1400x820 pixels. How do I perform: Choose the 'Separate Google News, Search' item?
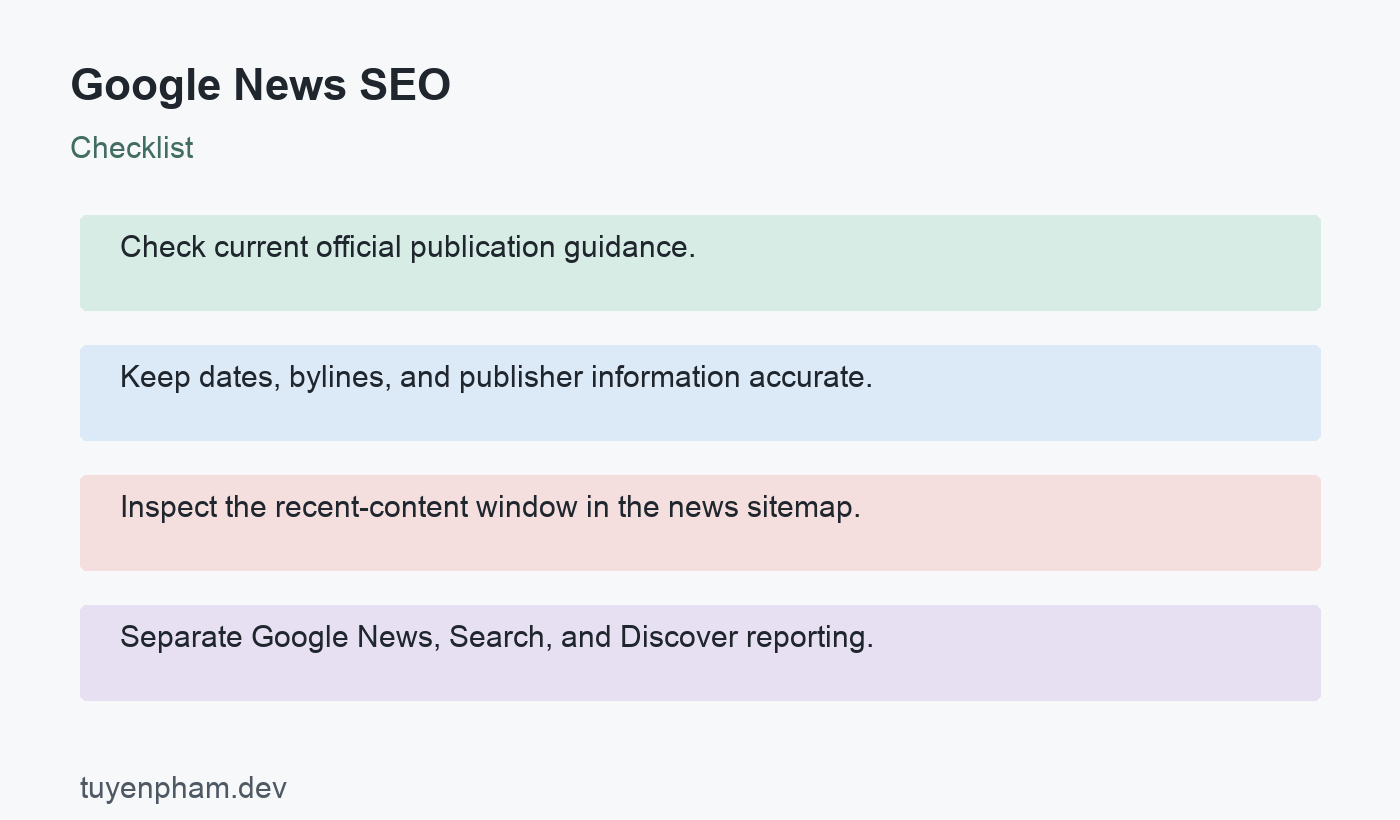click(x=700, y=653)
